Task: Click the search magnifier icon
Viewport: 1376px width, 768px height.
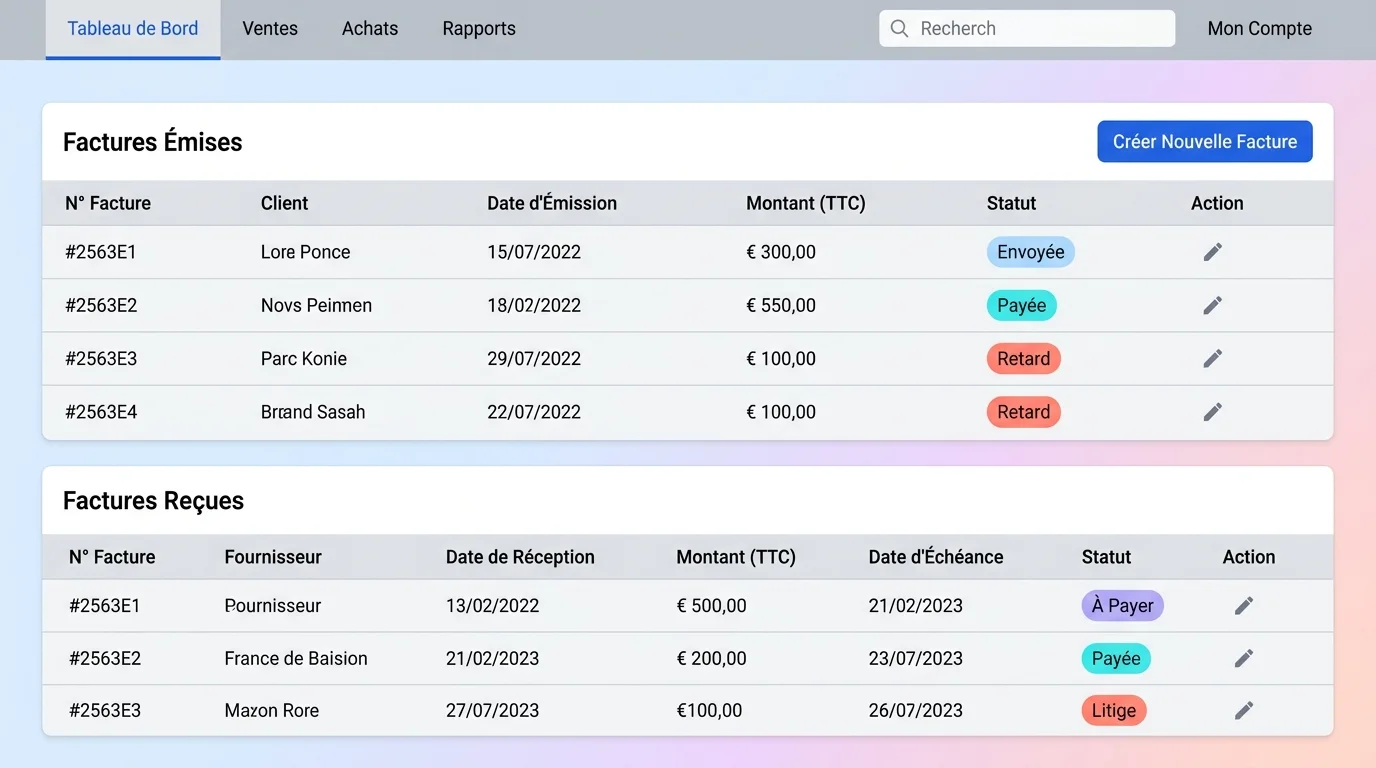Action: click(899, 28)
